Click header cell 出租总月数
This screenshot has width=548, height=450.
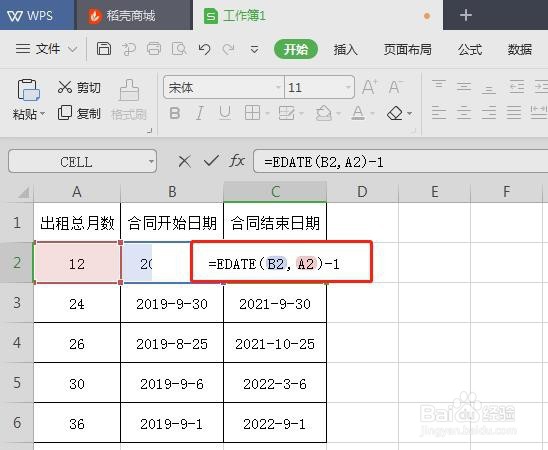point(77,223)
